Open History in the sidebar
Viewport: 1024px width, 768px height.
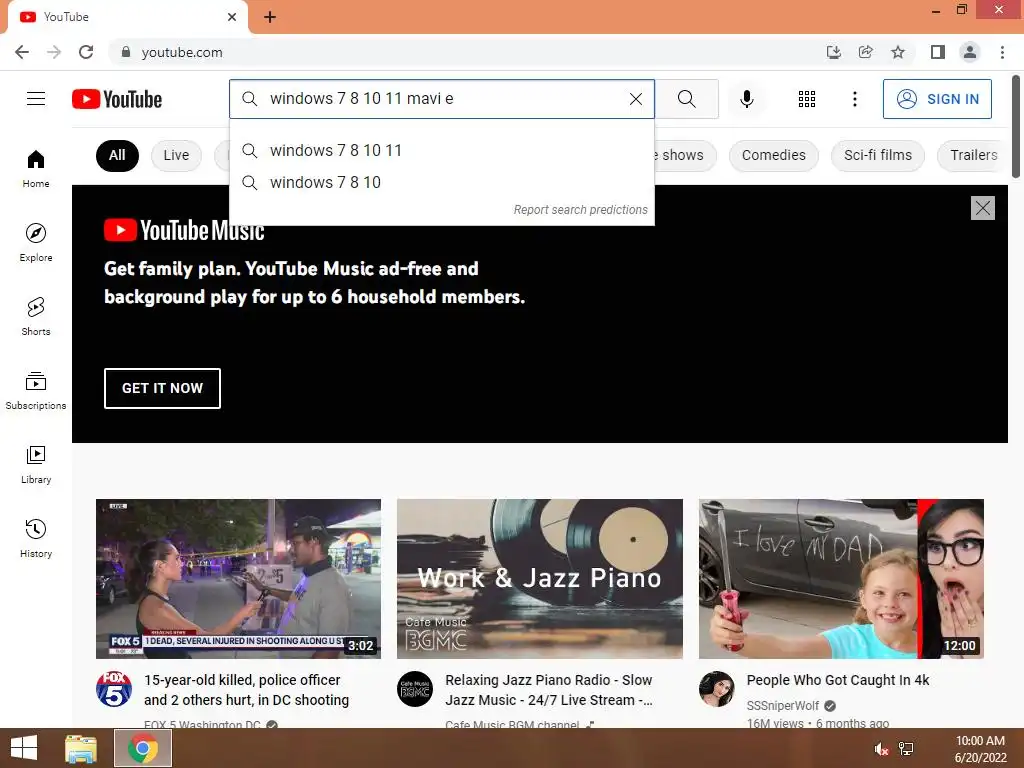(36, 538)
